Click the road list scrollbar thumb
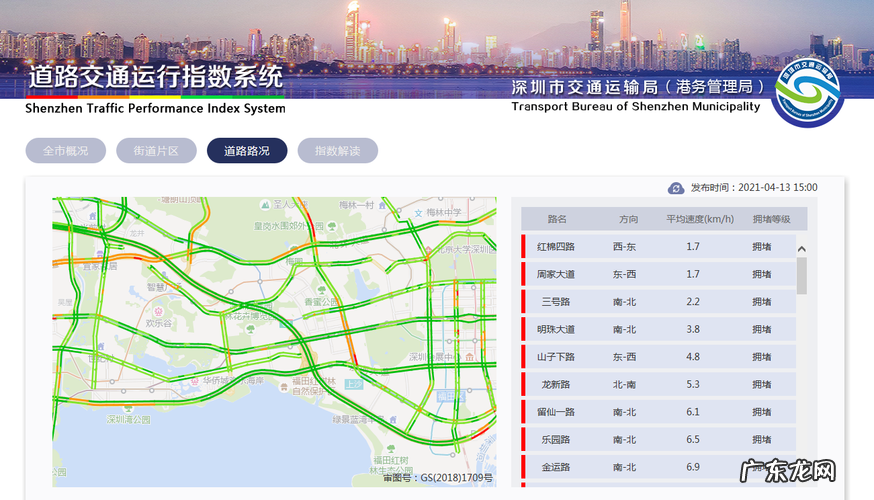The width and height of the screenshot is (874, 500). tap(801, 275)
